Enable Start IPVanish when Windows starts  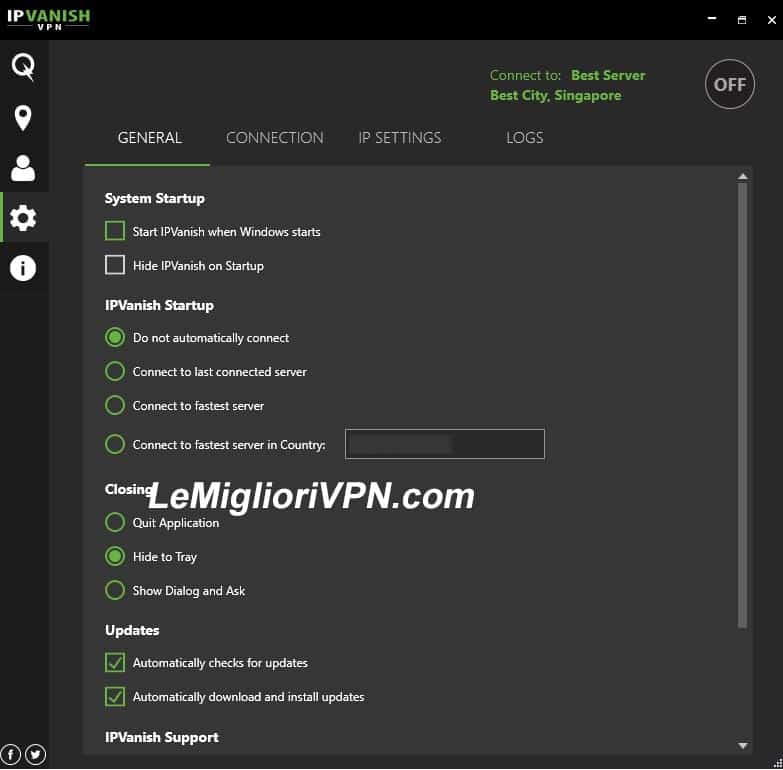coord(115,231)
